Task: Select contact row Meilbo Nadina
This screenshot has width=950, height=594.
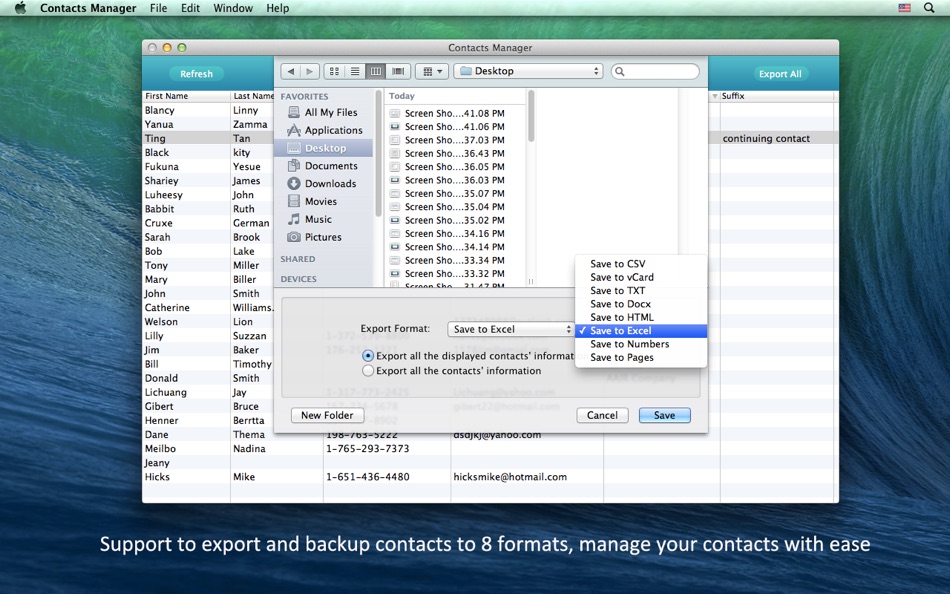Action: 491,449
